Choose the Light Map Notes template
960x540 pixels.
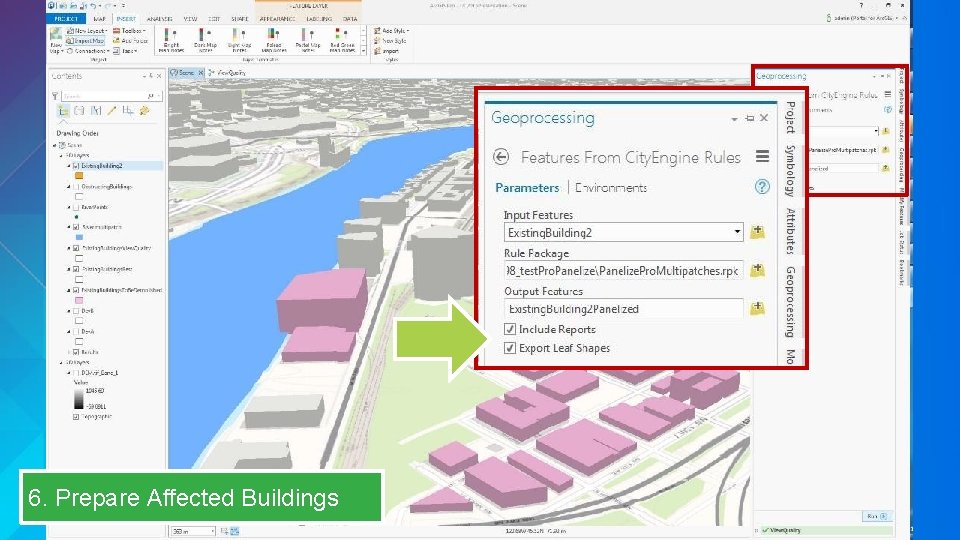pyautogui.click(x=239, y=40)
